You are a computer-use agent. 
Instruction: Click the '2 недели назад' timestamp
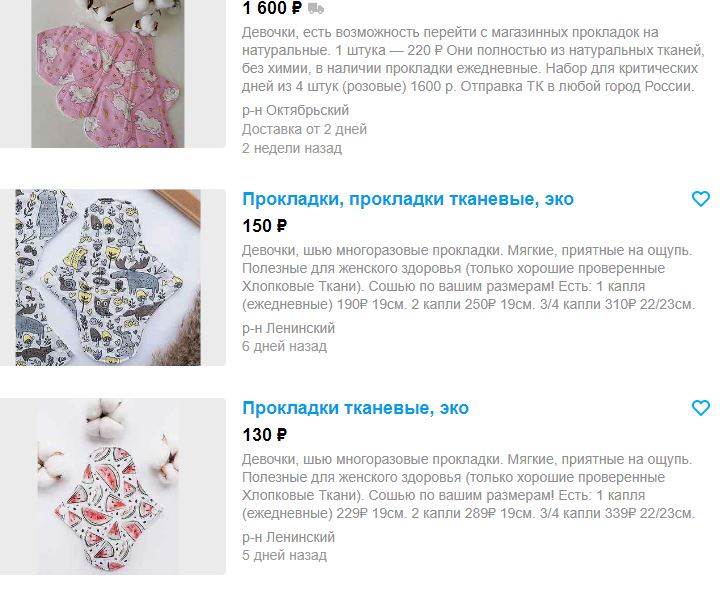(x=292, y=148)
